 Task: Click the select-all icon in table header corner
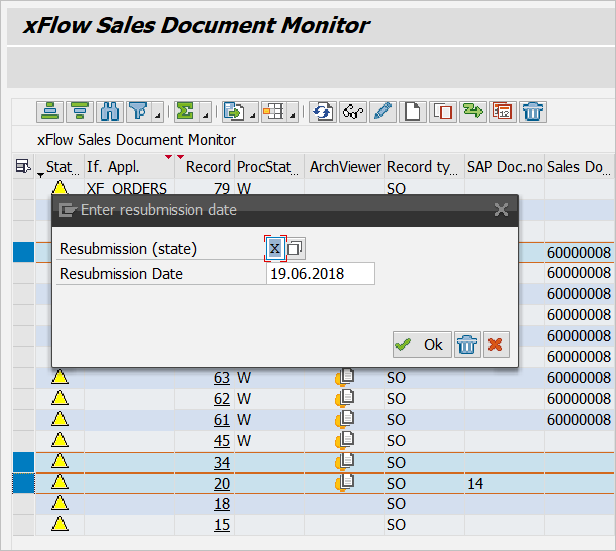[22, 167]
